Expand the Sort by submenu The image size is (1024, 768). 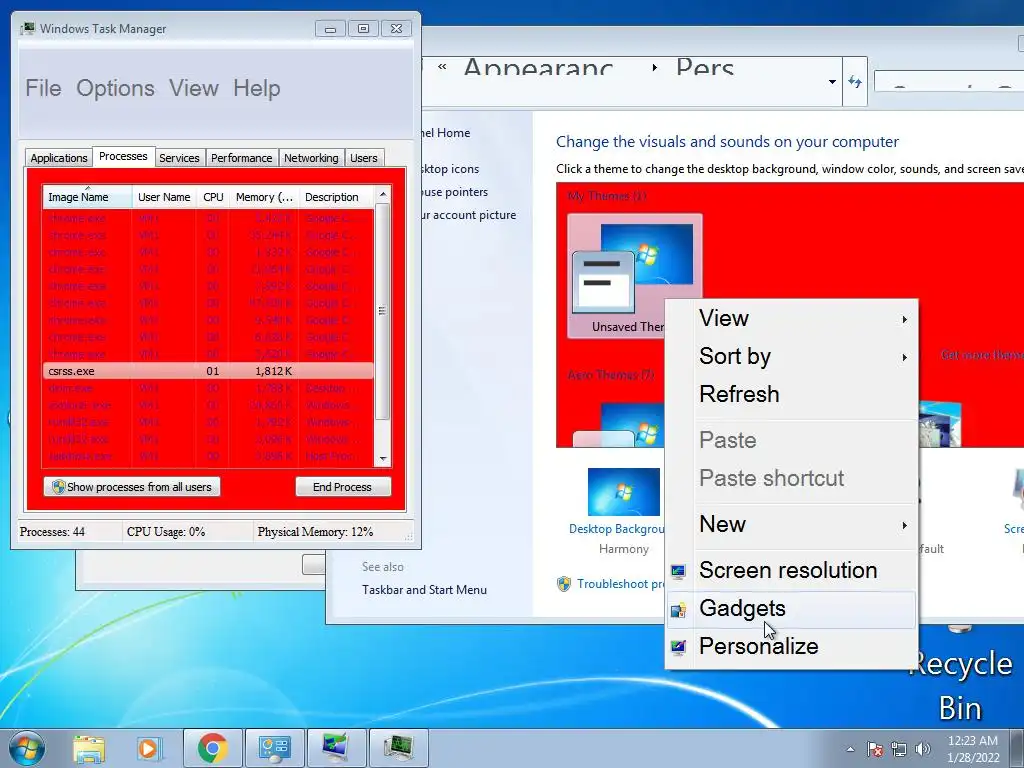point(792,357)
